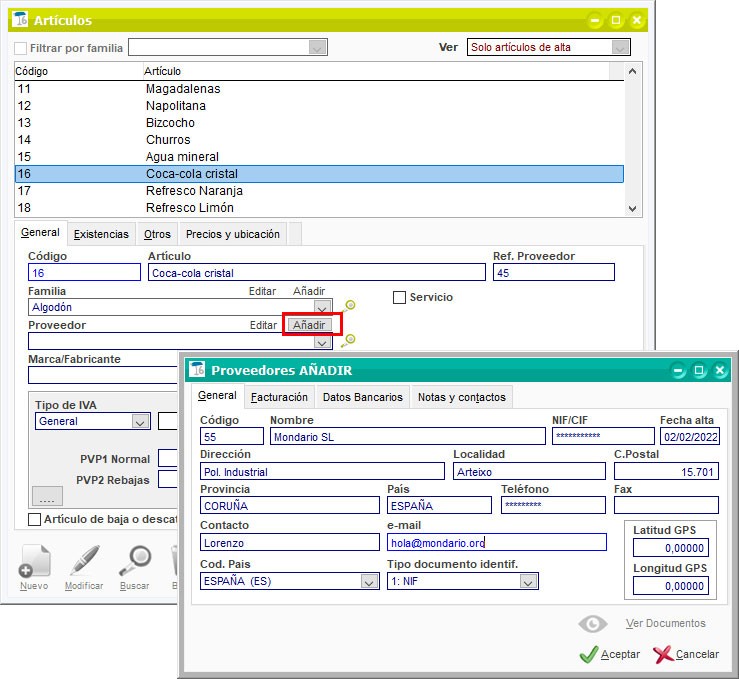Select the General tab in Proveedores window
This screenshot has width=739, height=679.
[217, 396]
